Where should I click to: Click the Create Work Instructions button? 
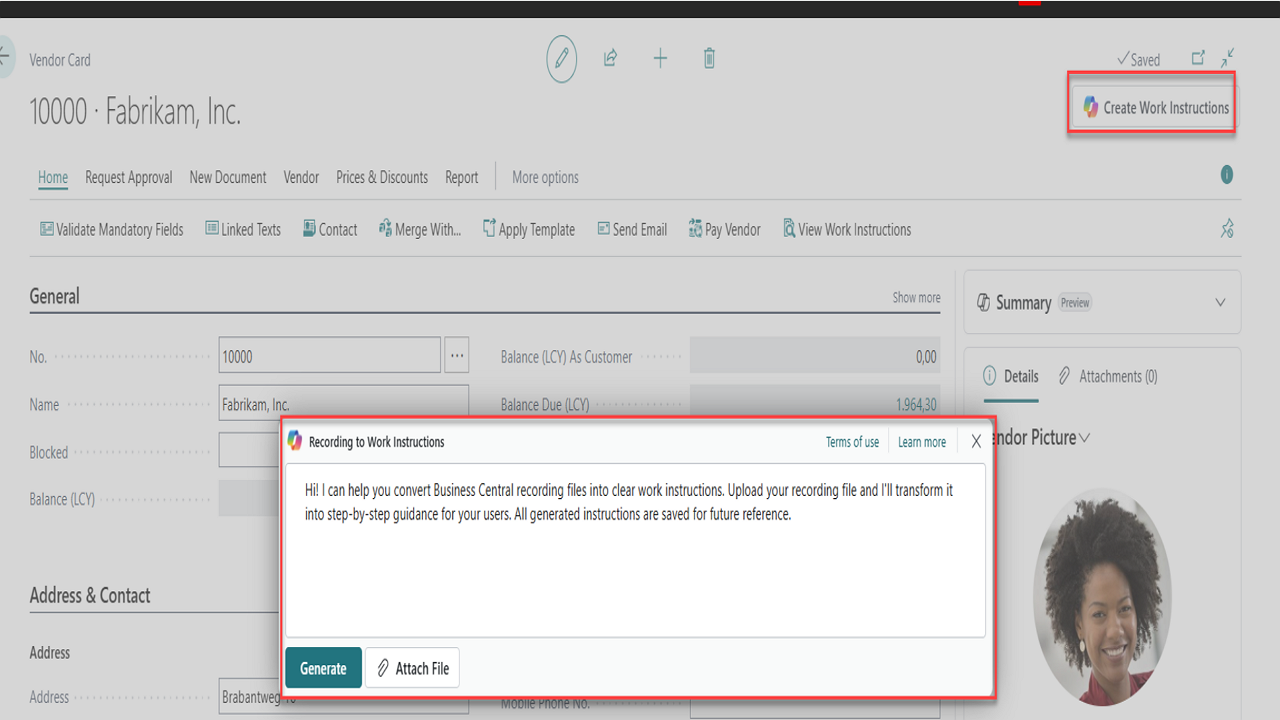(x=1155, y=107)
